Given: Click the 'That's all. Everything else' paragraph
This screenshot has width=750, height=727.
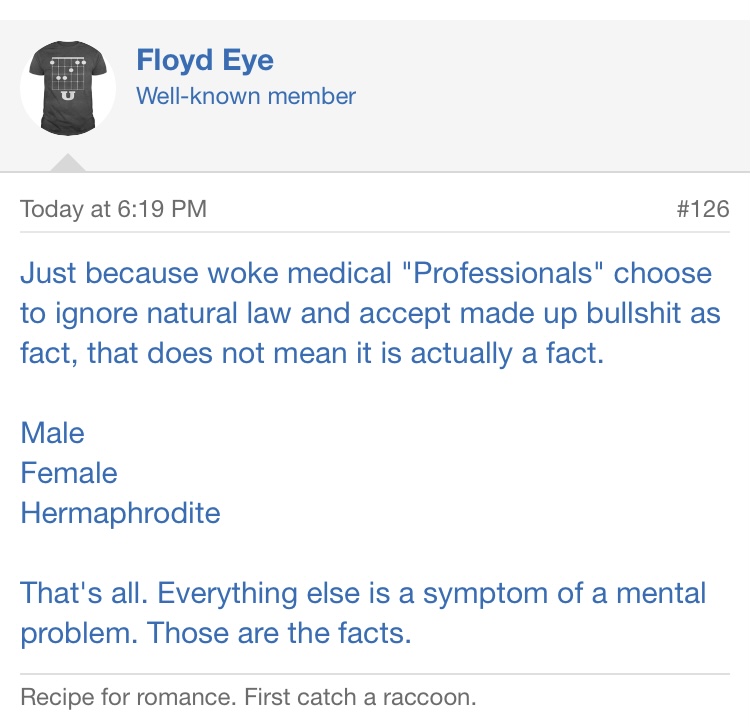Looking at the screenshot, I should (x=363, y=613).
